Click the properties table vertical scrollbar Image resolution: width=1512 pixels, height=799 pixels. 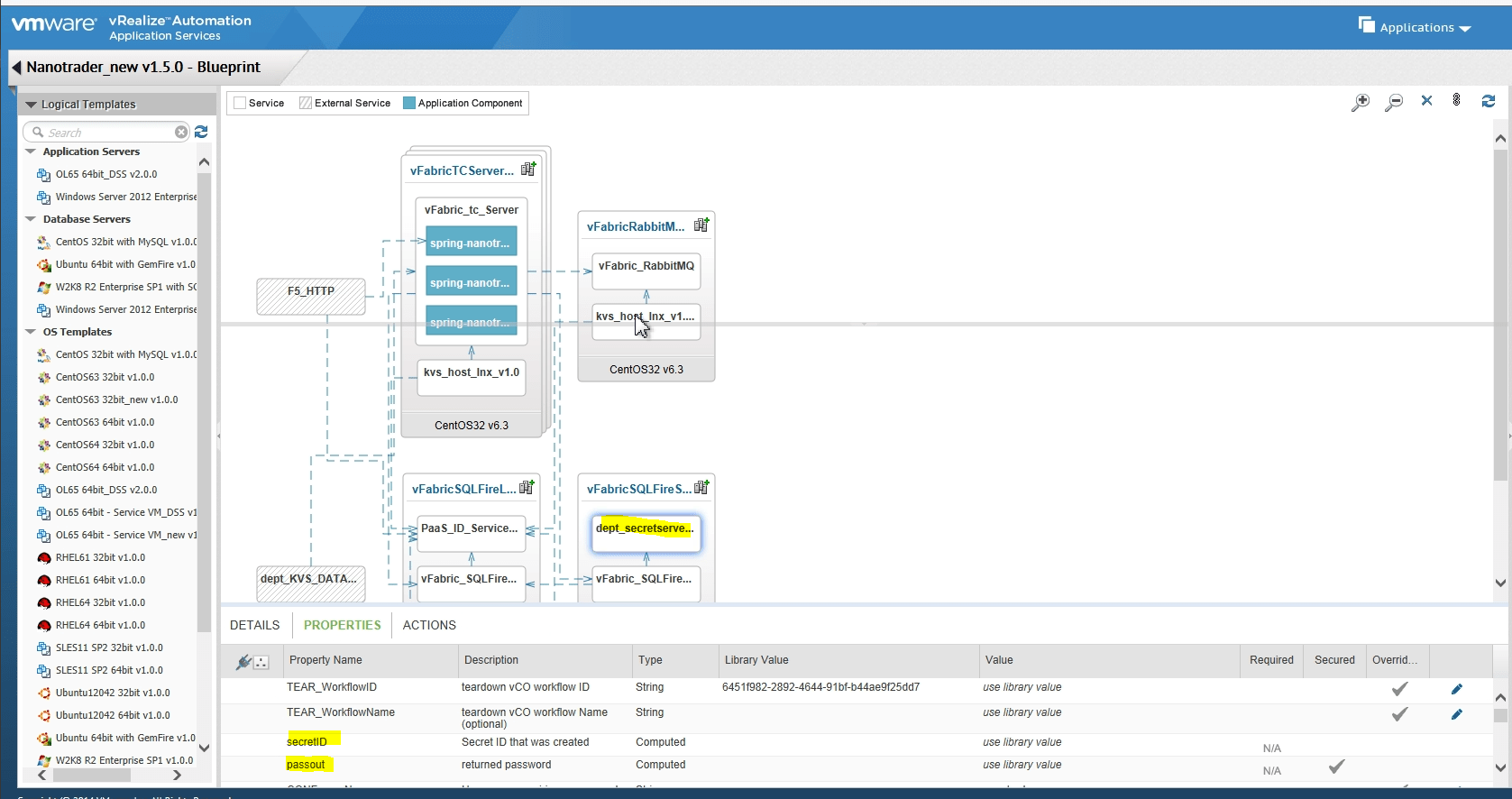(1500, 716)
